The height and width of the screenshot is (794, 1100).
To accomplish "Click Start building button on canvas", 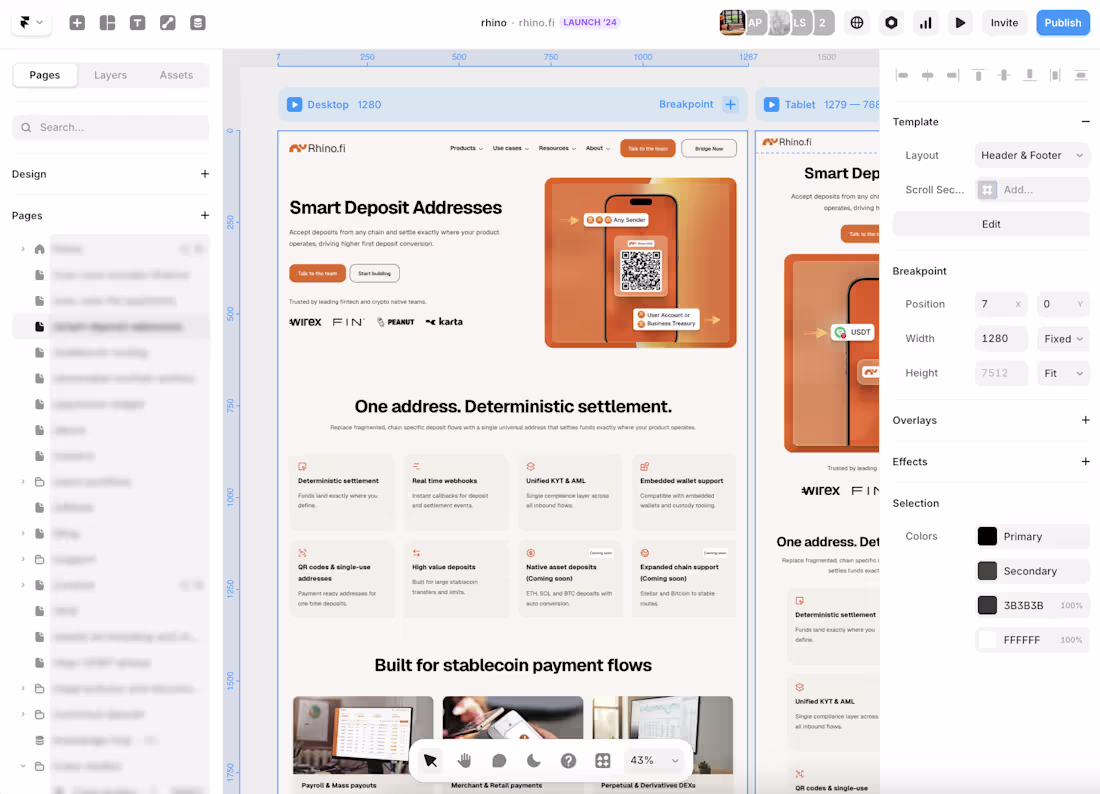I will (375, 274).
